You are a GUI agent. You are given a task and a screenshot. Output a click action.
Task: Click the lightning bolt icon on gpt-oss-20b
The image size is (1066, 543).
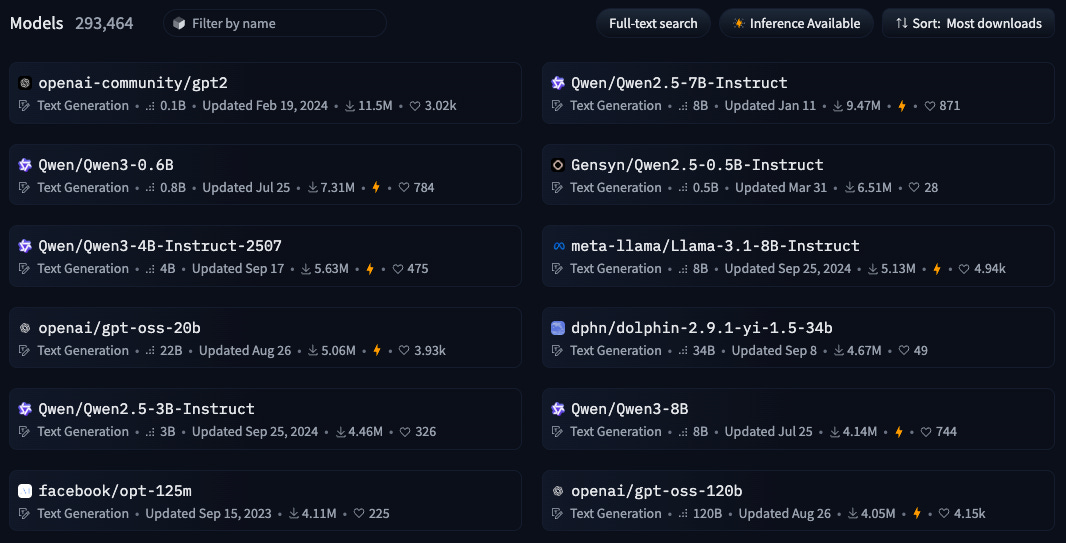(x=377, y=351)
